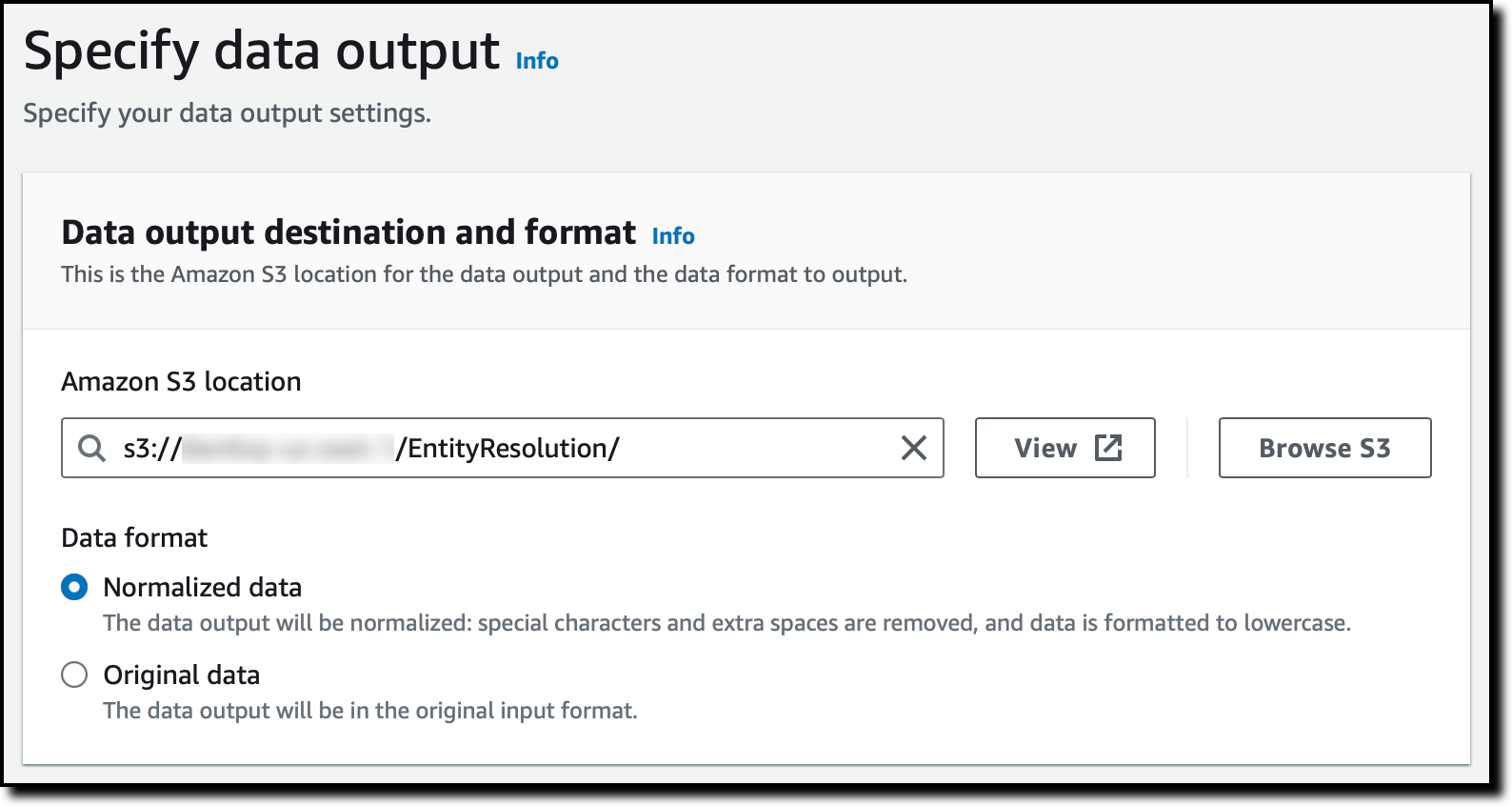Click the normalized data description text
Viewport: 1512px width, 806px height.
pyautogui.click(x=726, y=623)
